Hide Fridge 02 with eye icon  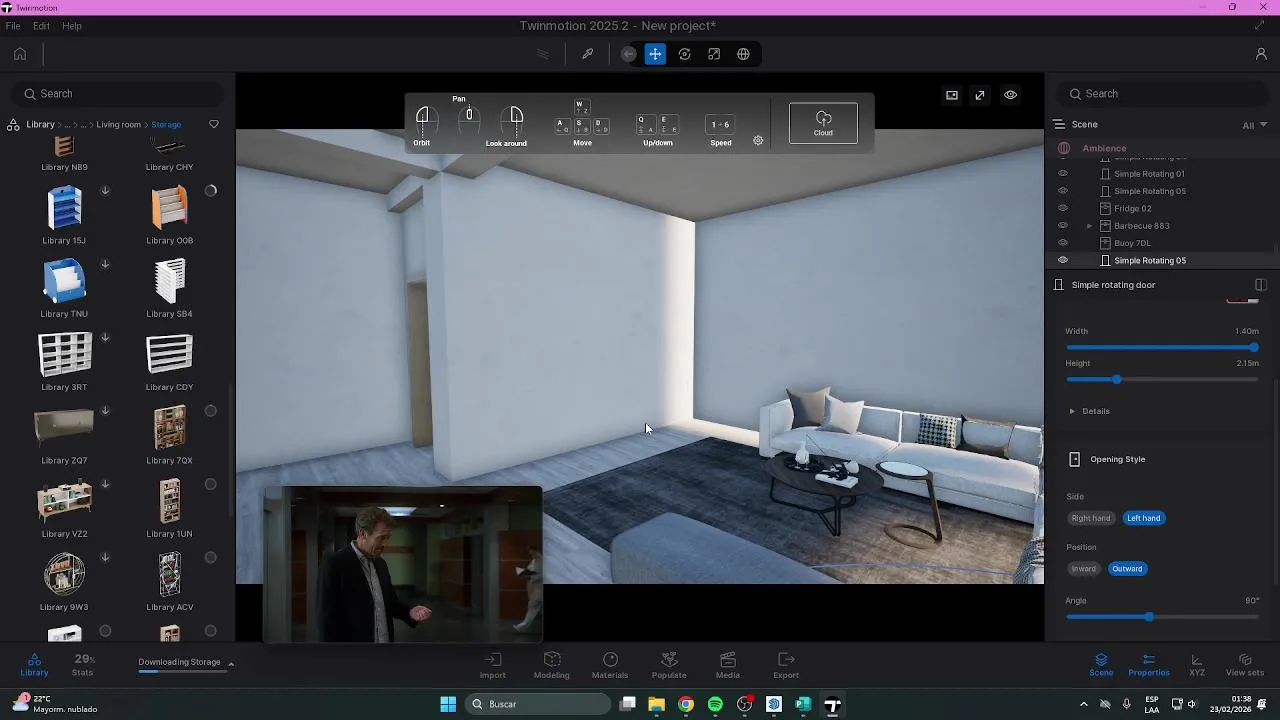coord(1063,208)
